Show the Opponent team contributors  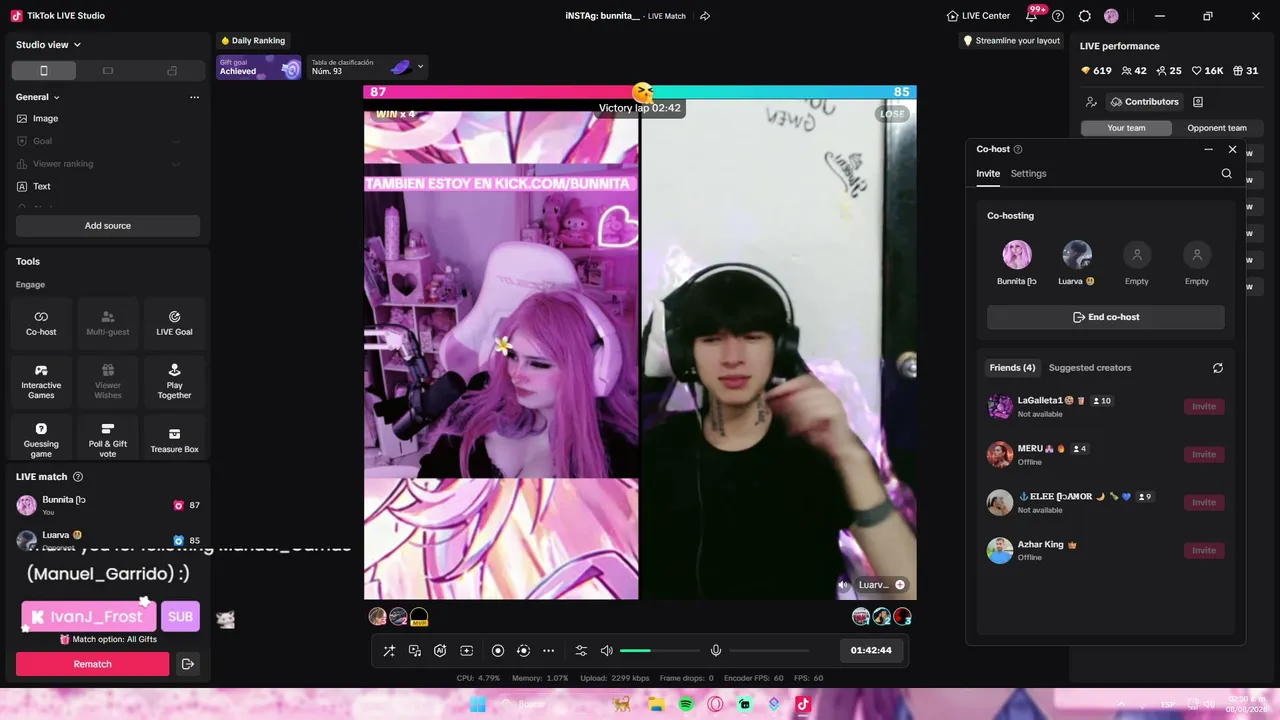(1217, 128)
